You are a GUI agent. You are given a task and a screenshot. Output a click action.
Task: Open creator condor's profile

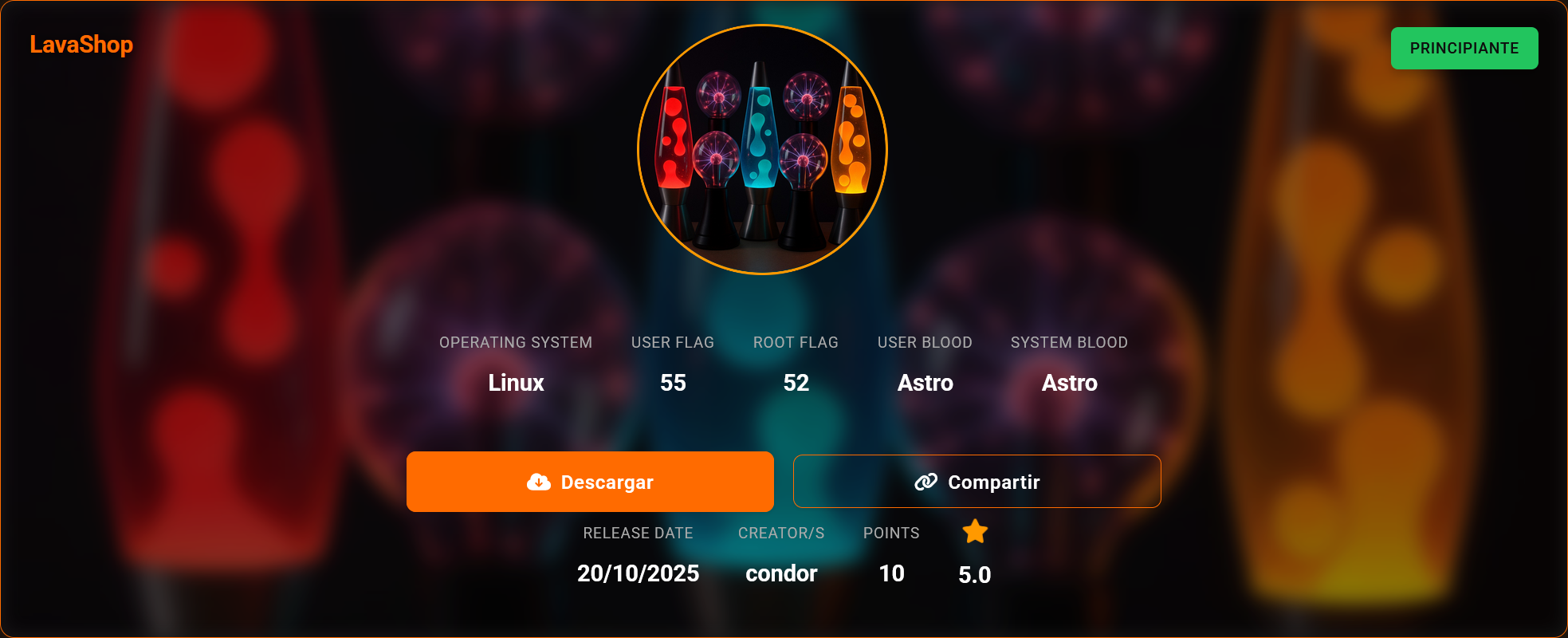[x=781, y=573]
